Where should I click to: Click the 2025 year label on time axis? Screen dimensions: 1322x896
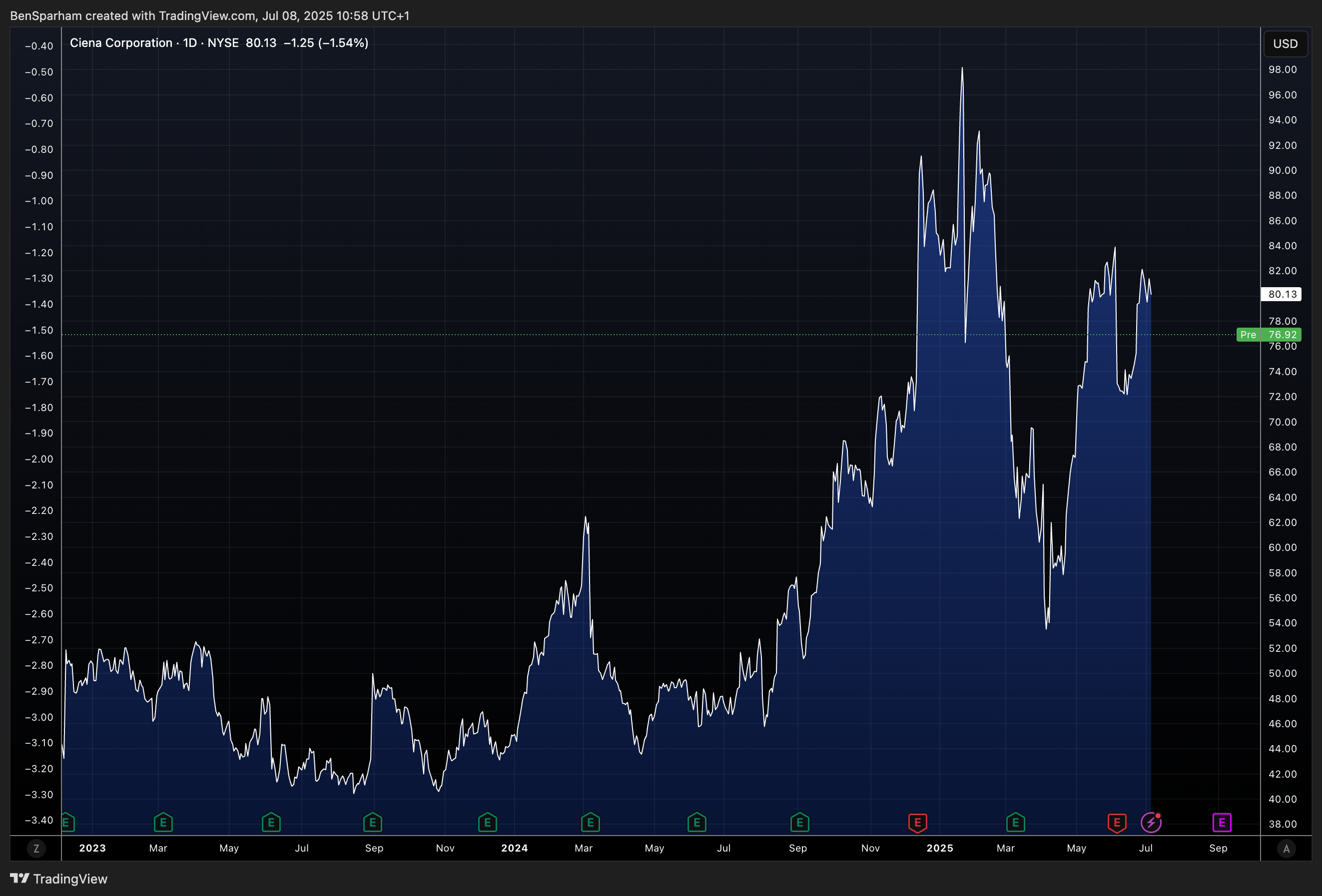(x=940, y=848)
